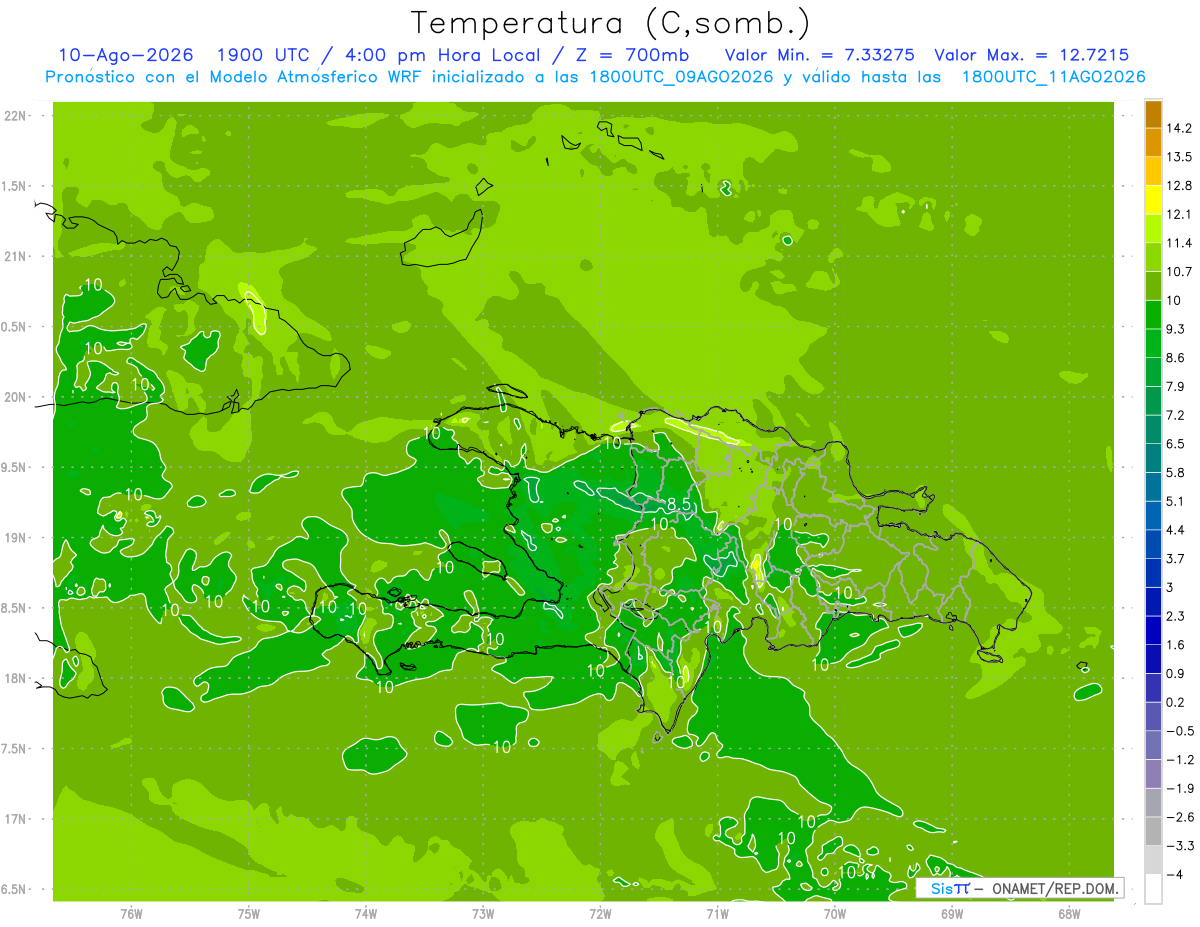Click the '22N' latitude axis label
This screenshot has height=927, width=1200.
click(x=14, y=115)
